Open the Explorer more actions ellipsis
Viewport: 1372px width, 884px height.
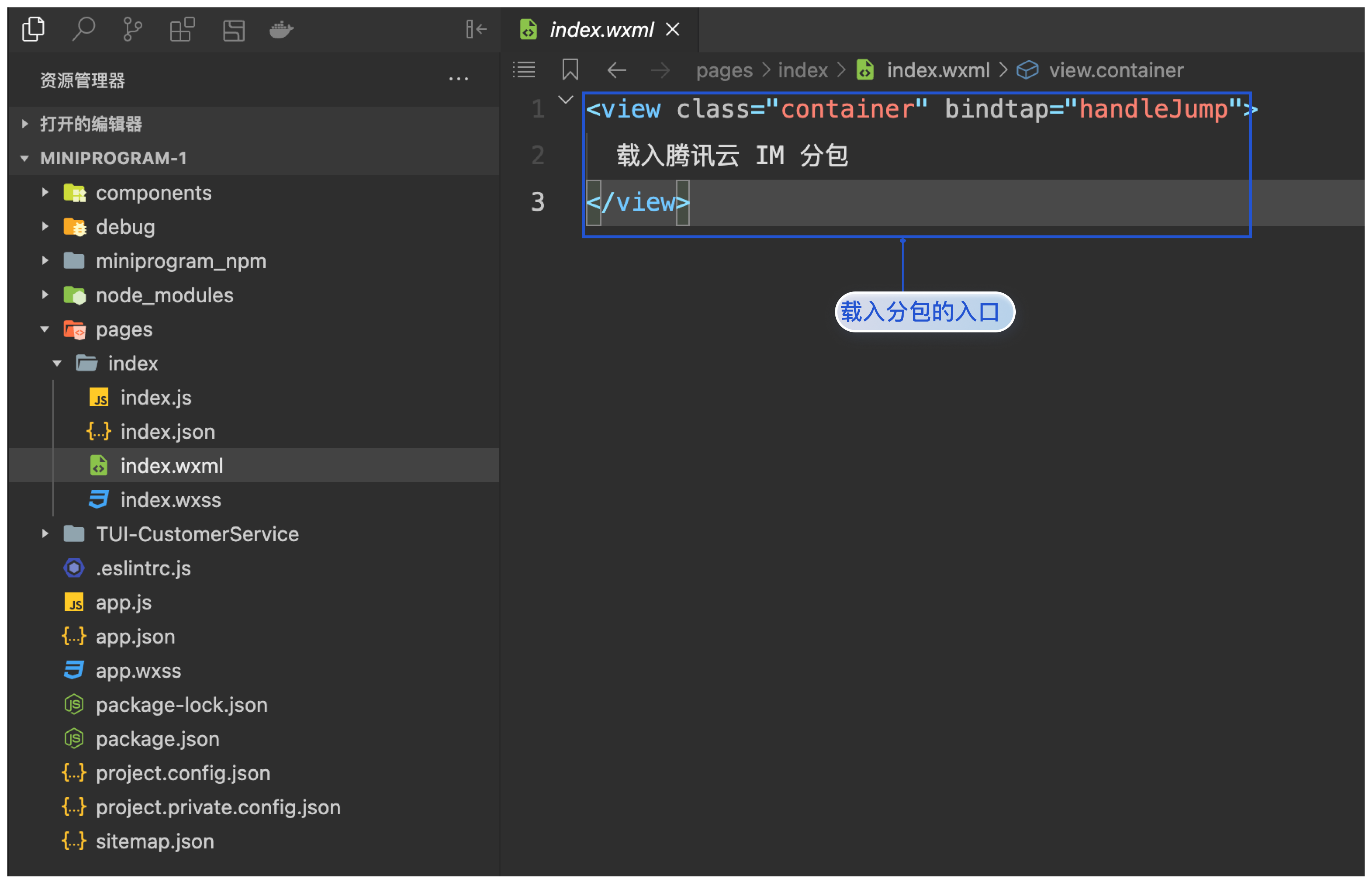click(x=458, y=79)
